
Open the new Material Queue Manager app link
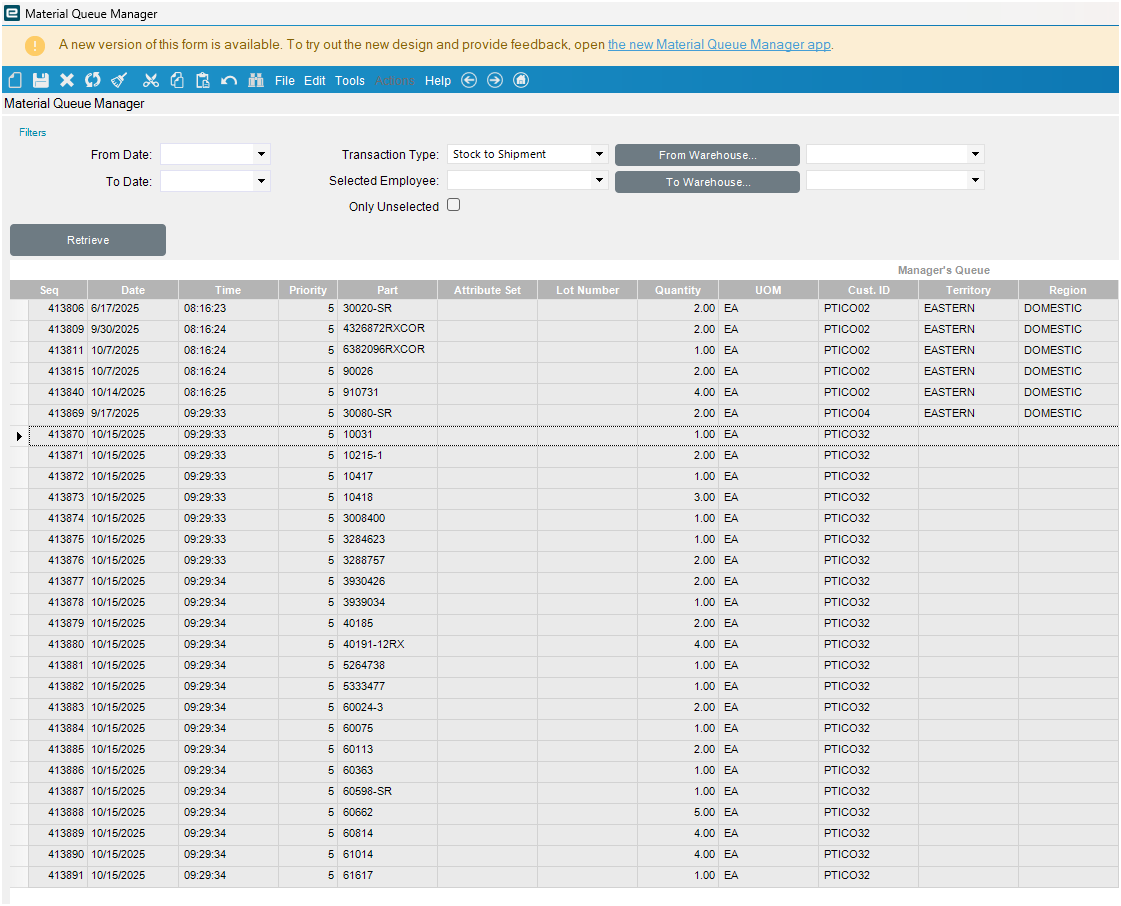tap(719, 45)
